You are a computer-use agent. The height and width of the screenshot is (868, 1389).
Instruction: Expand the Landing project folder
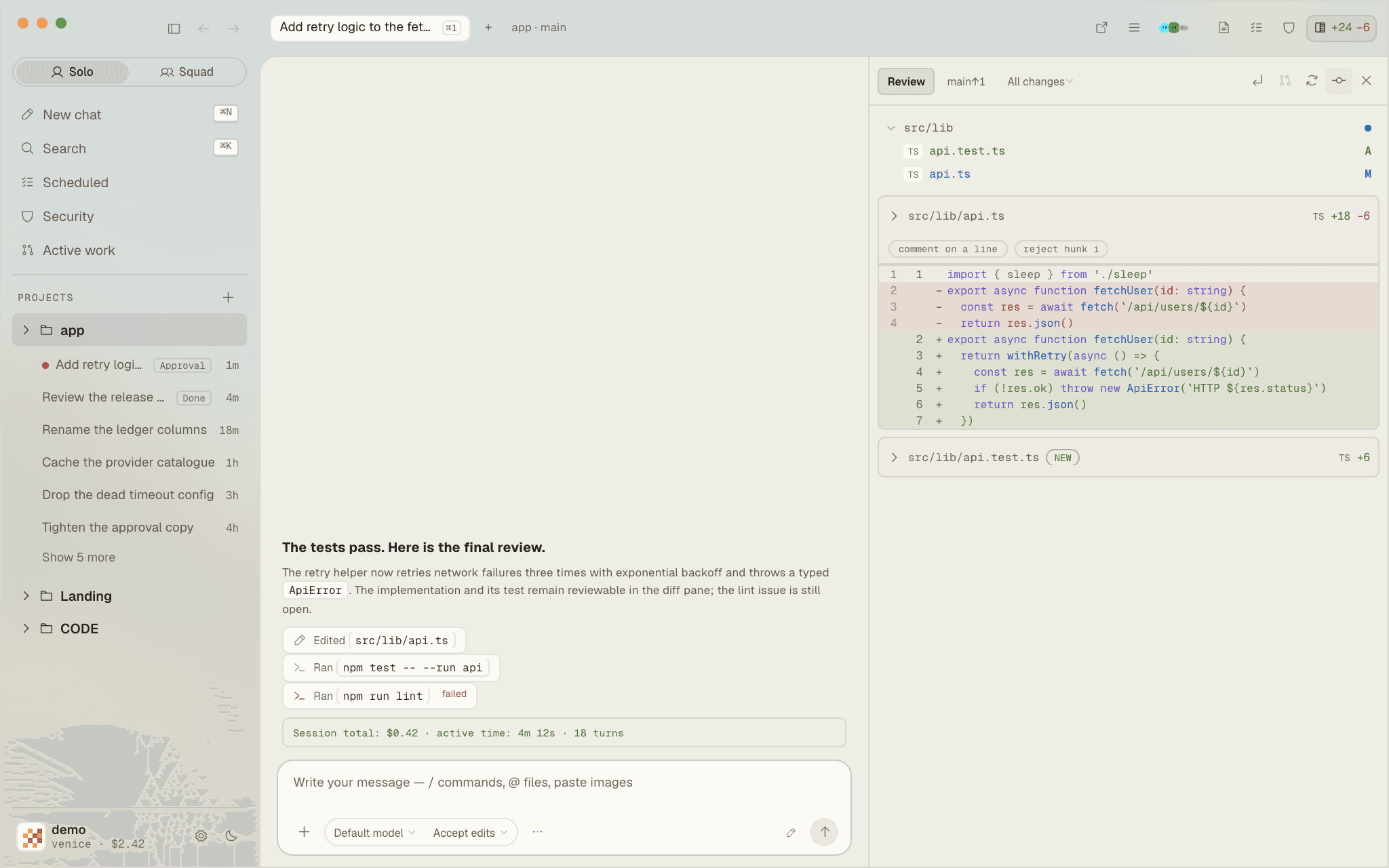26,596
